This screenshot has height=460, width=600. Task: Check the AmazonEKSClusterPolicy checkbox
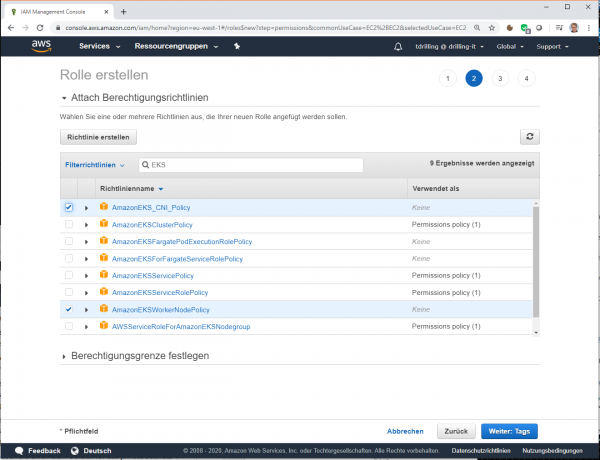click(69, 224)
